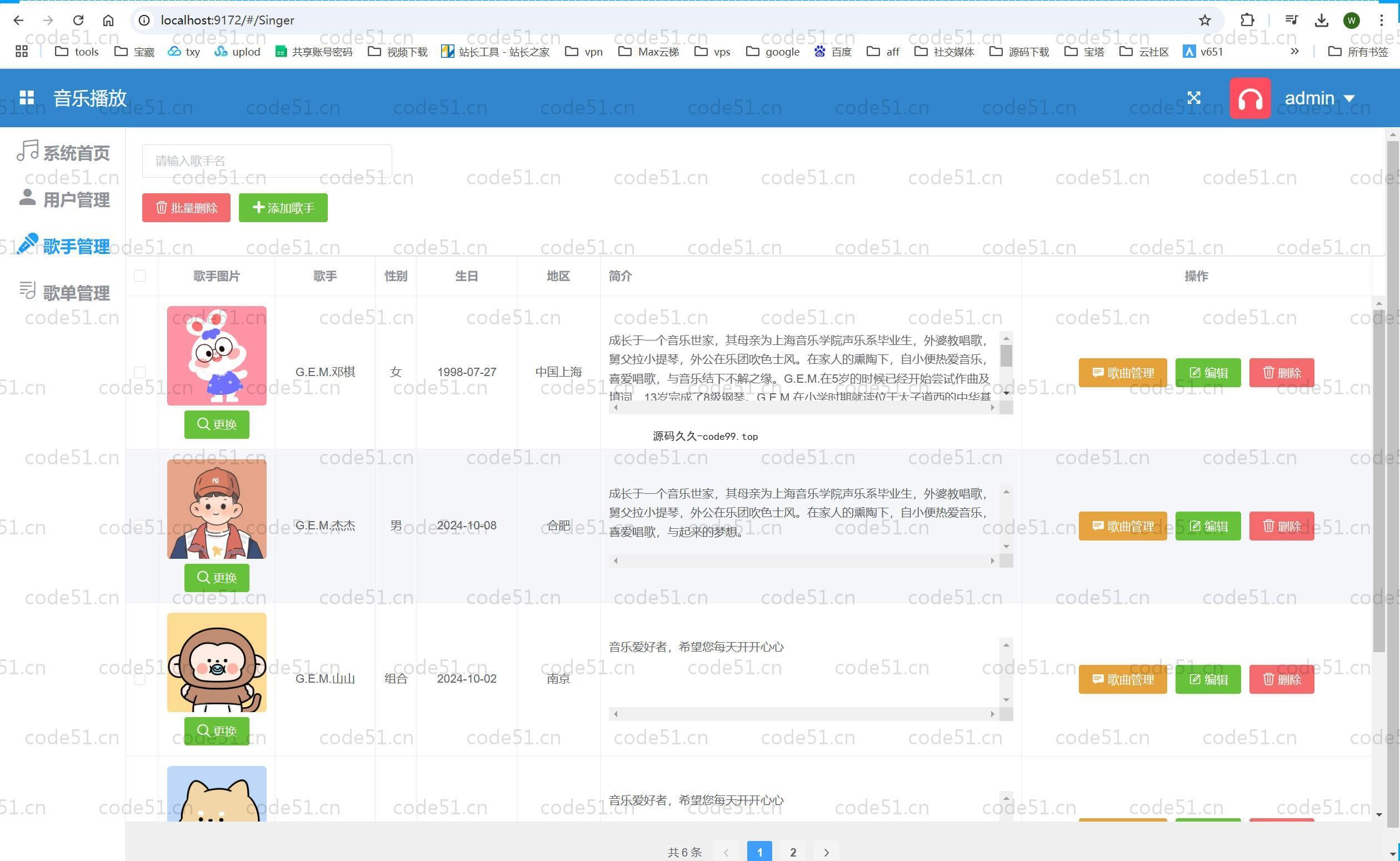
Task: Open the google bookmark folder
Action: coord(773,52)
